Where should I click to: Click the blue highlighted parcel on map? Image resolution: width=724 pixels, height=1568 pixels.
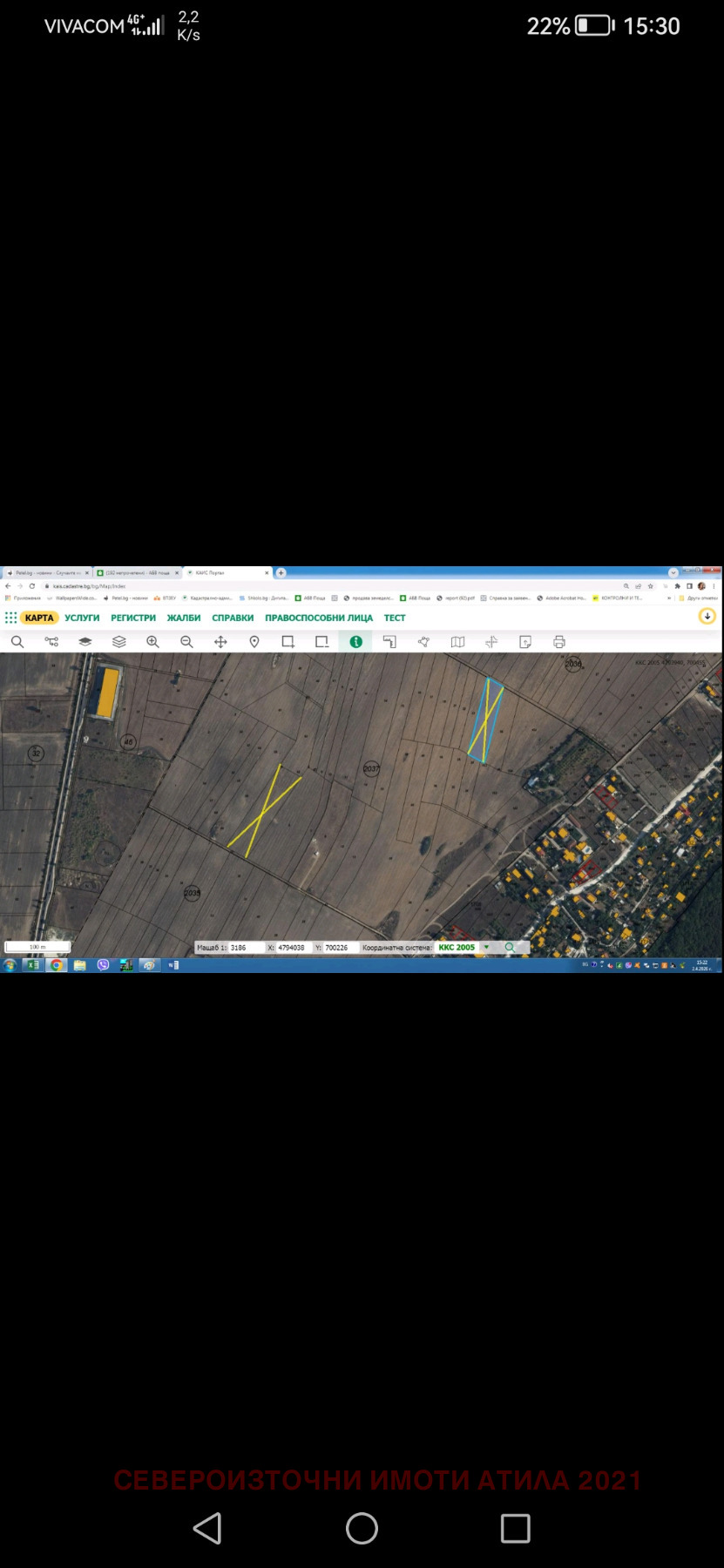click(485, 720)
